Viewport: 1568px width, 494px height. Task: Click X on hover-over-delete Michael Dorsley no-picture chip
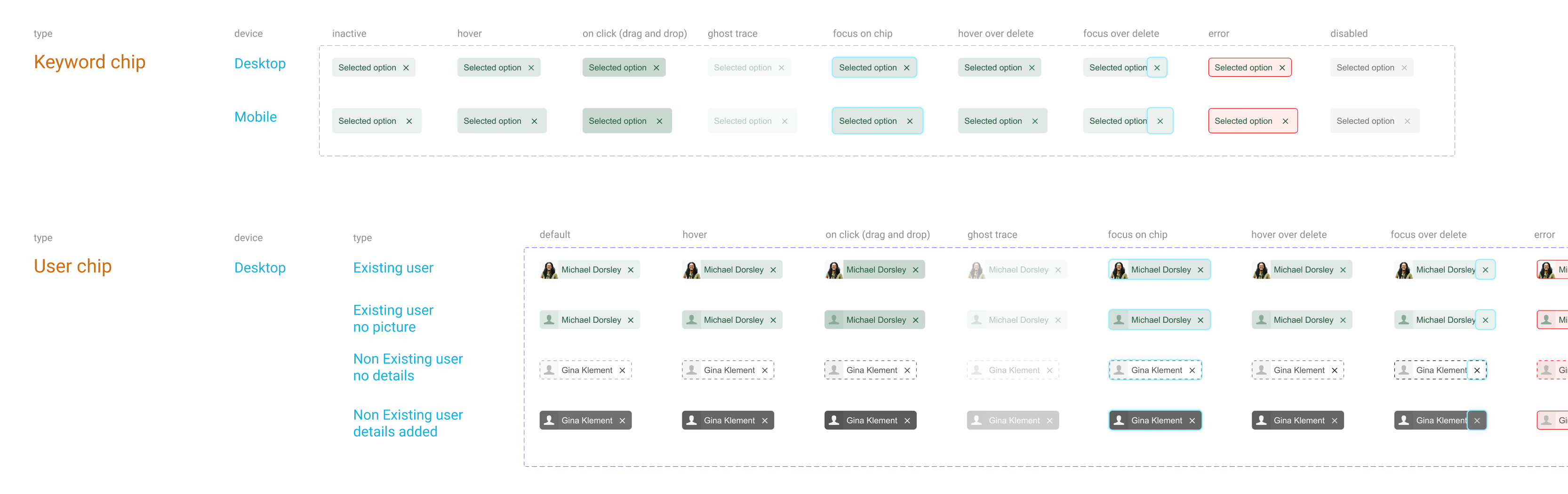[x=1343, y=320]
